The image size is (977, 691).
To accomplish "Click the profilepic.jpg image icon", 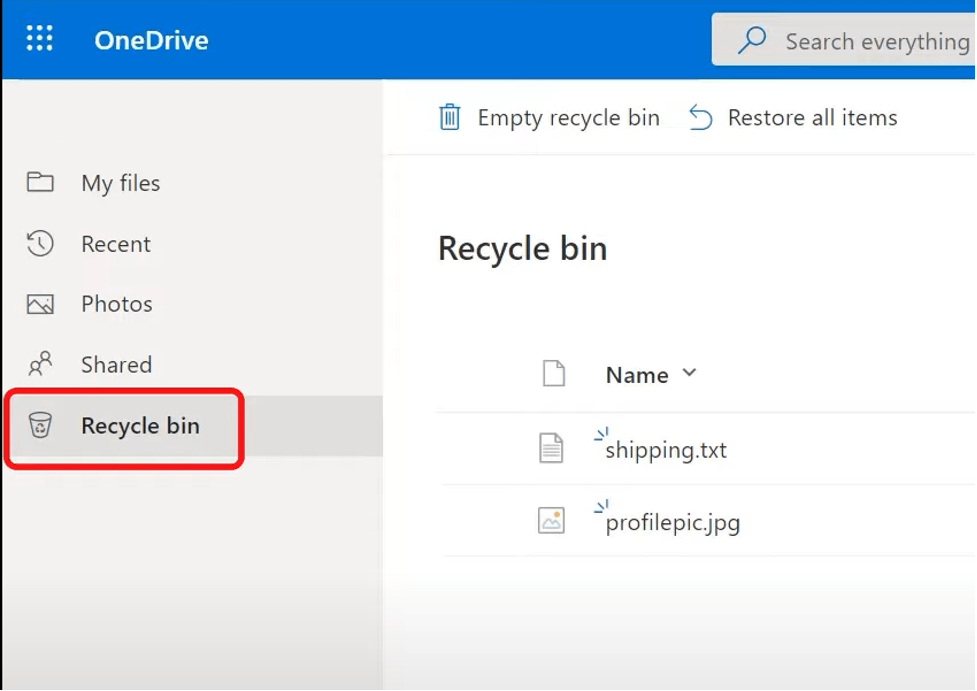I will tap(551, 520).
